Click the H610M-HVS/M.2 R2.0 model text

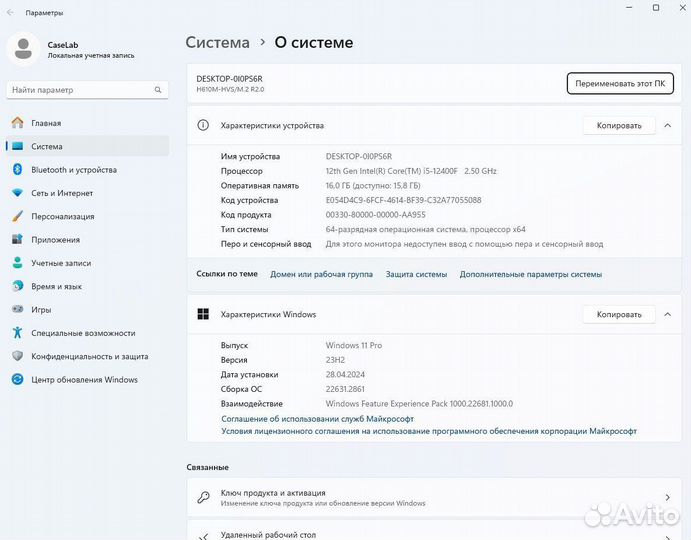(x=230, y=89)
